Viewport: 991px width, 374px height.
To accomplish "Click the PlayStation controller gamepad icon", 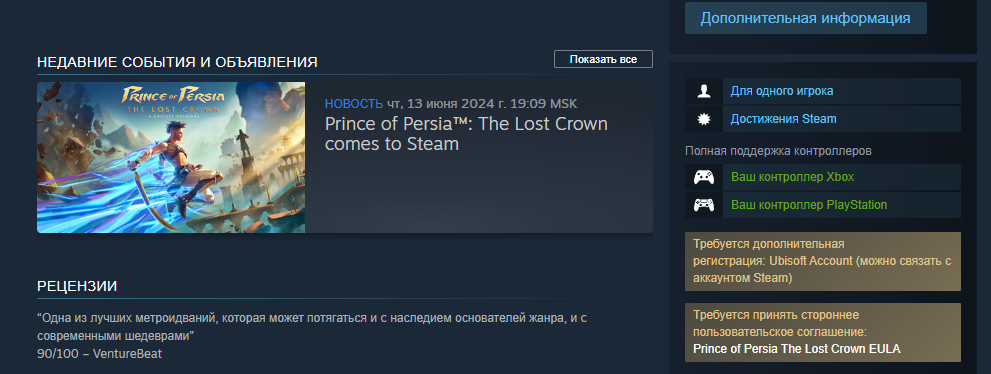I will click(703, 205).
